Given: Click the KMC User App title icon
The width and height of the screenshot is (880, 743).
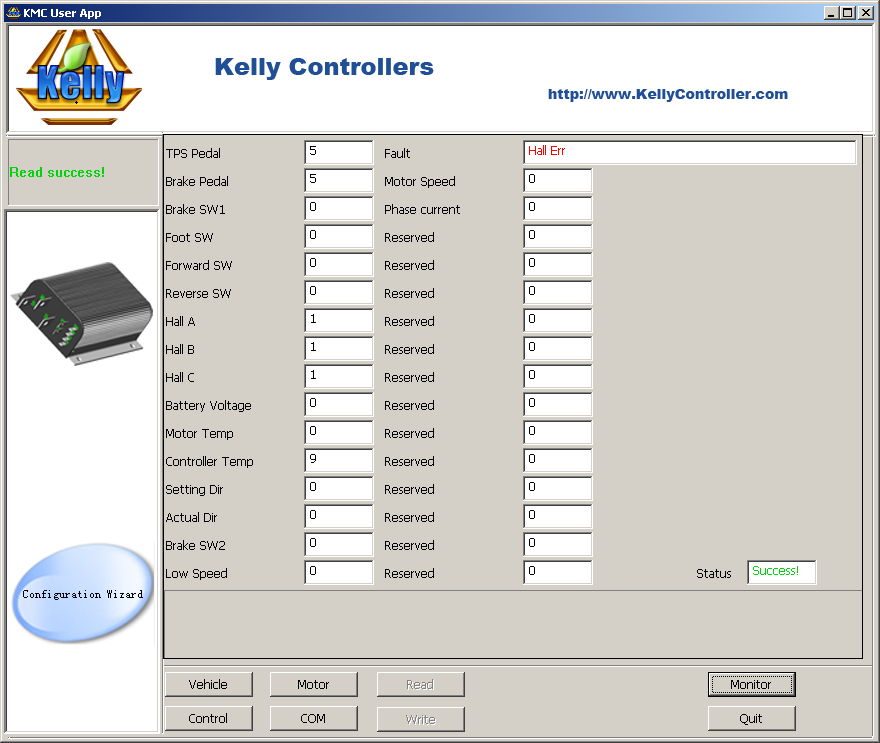Looking at the screenshot, I should coord(13,12).
